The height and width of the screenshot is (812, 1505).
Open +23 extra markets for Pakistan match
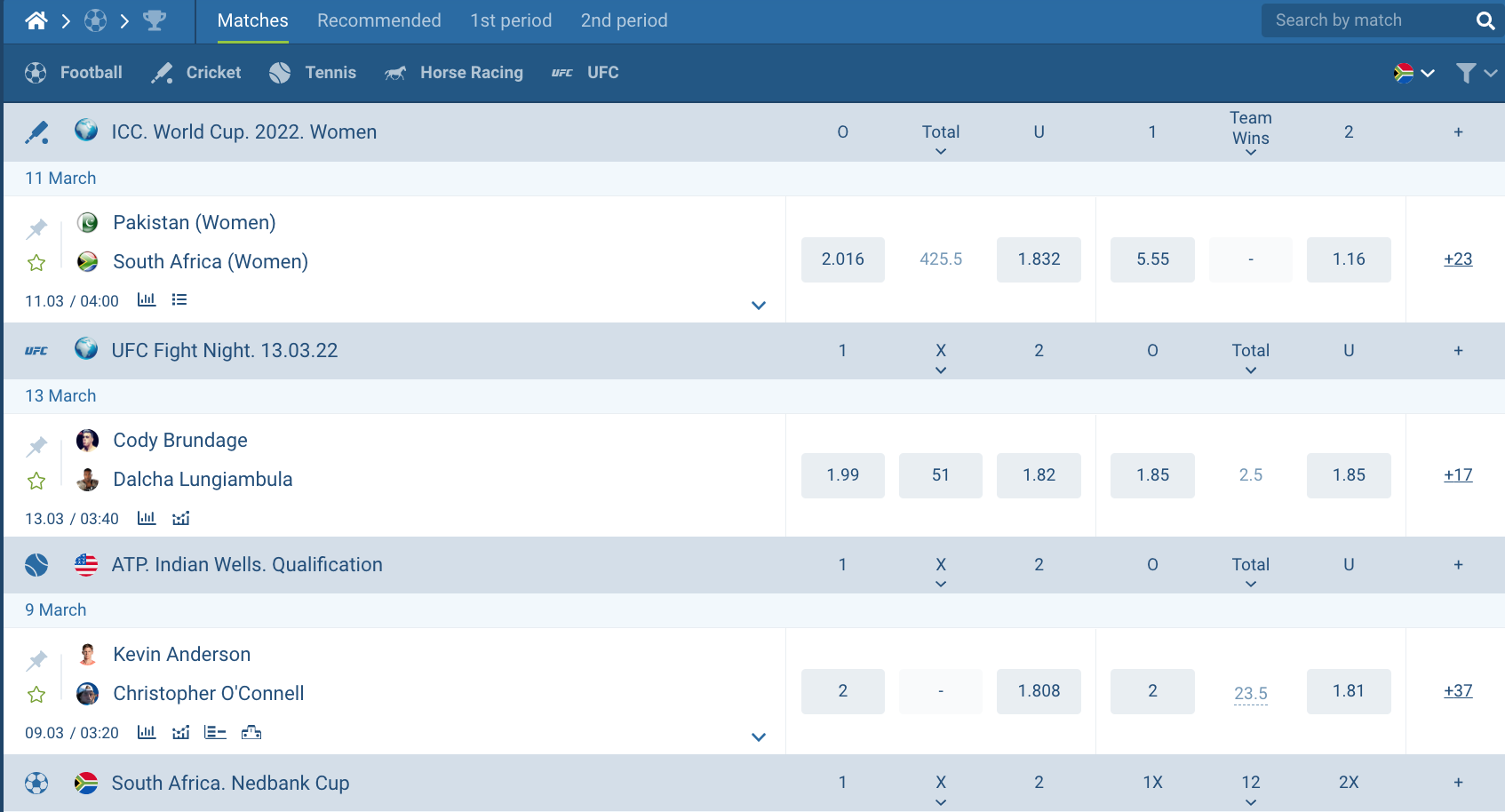(1458, 259)
